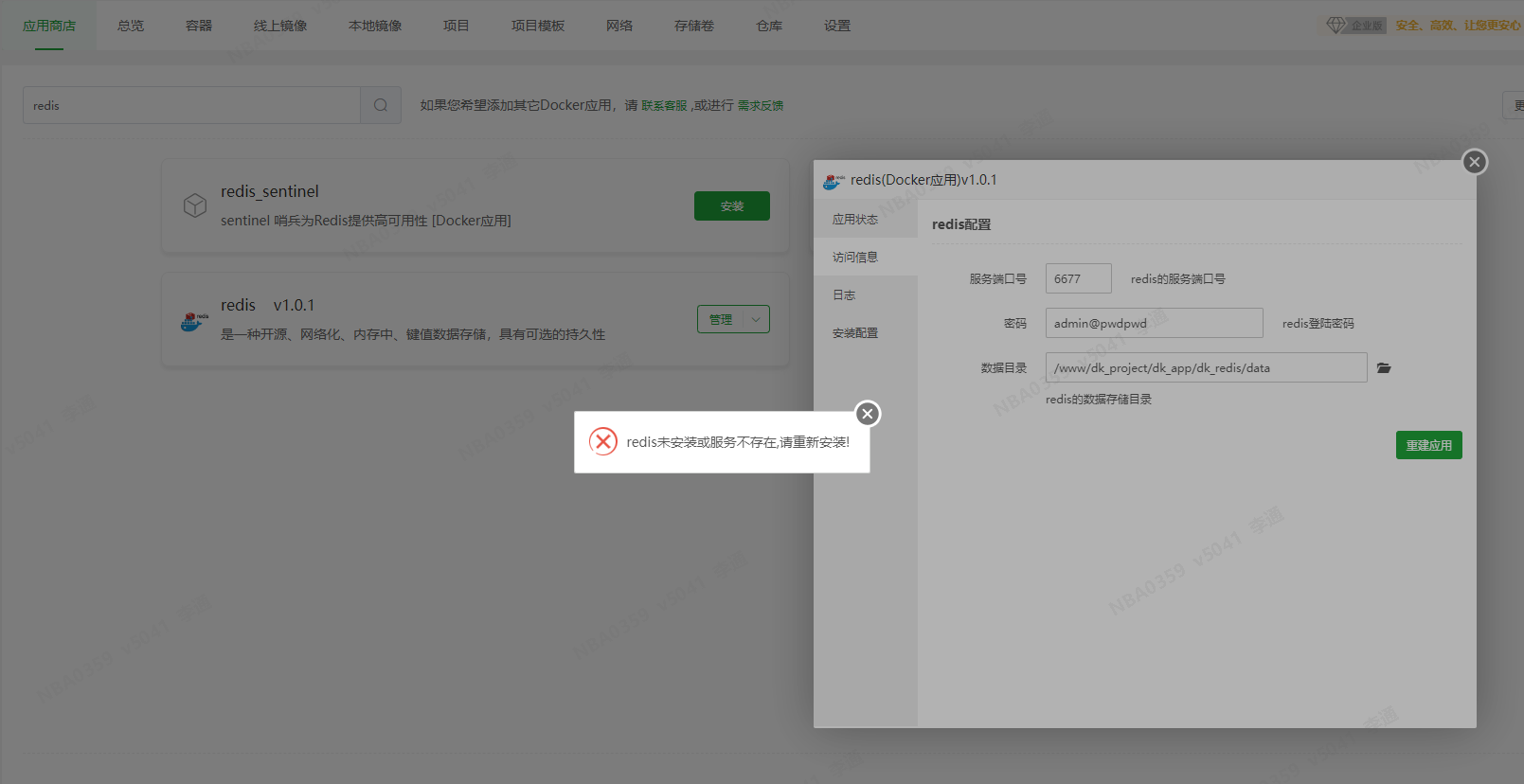Click the redis v1.0.1 docker icon
Viewport: 1524px width, 784px height.
(x=194, y=321)
